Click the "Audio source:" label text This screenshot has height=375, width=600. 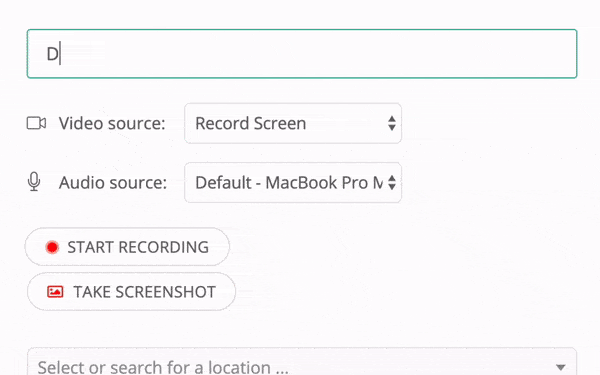coord(113,183)
